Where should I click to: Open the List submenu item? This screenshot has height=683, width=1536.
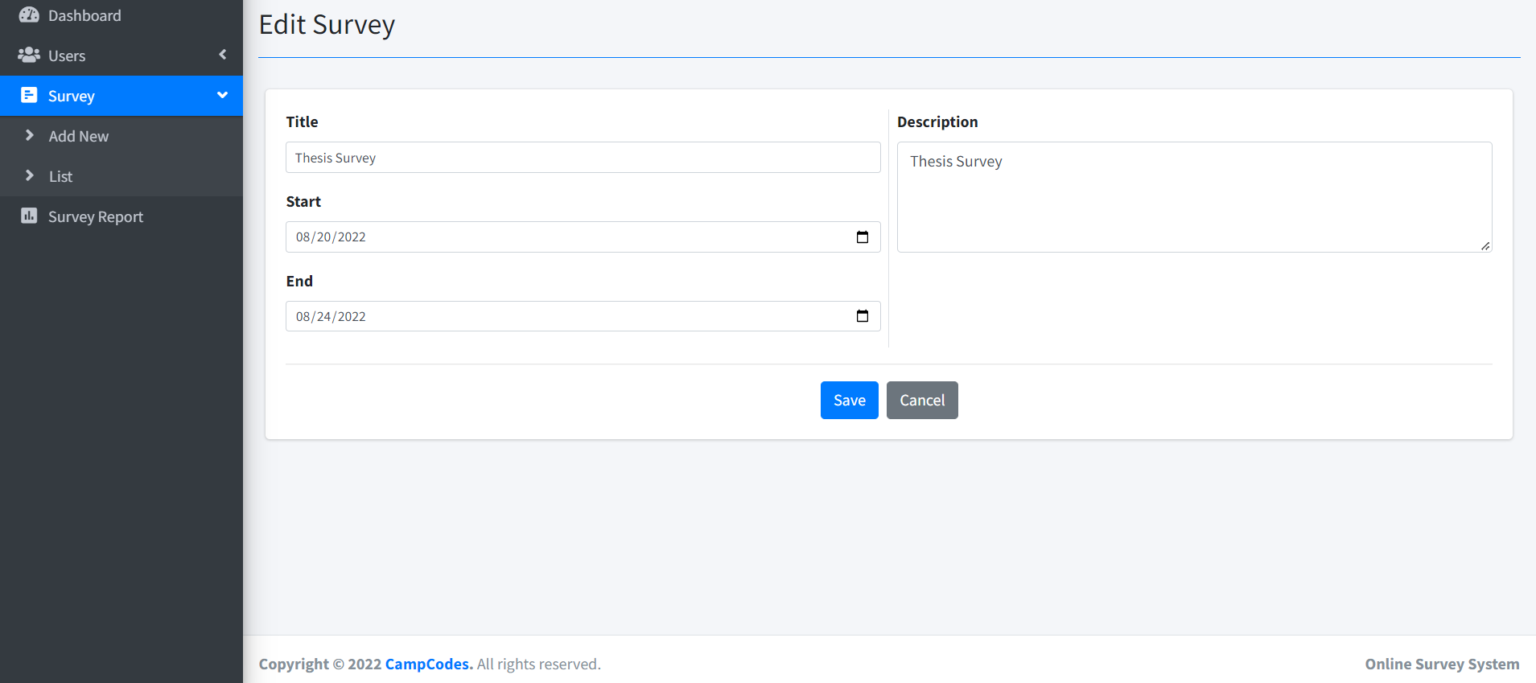(x=60, y=176)
